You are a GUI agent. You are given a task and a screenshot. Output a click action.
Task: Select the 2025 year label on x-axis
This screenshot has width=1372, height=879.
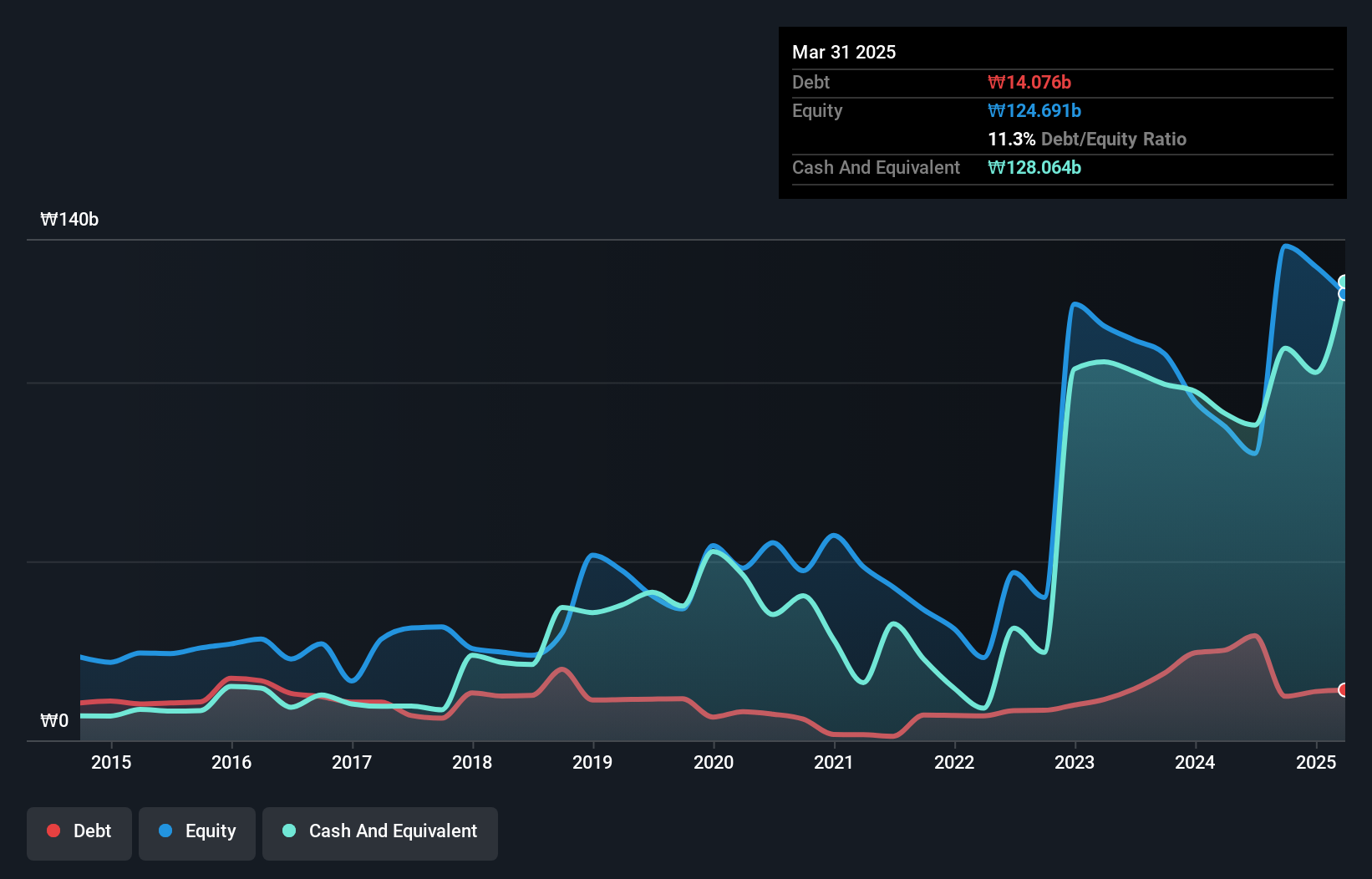[1317, 762]
